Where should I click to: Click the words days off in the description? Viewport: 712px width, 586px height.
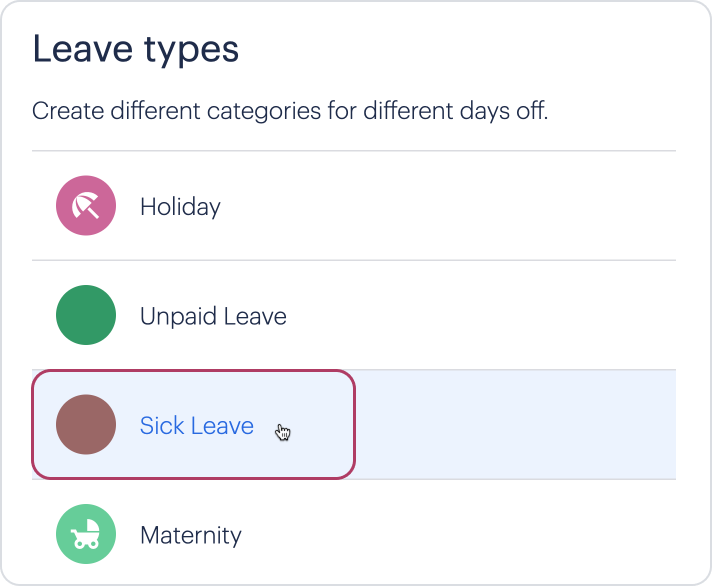point(504,111)
